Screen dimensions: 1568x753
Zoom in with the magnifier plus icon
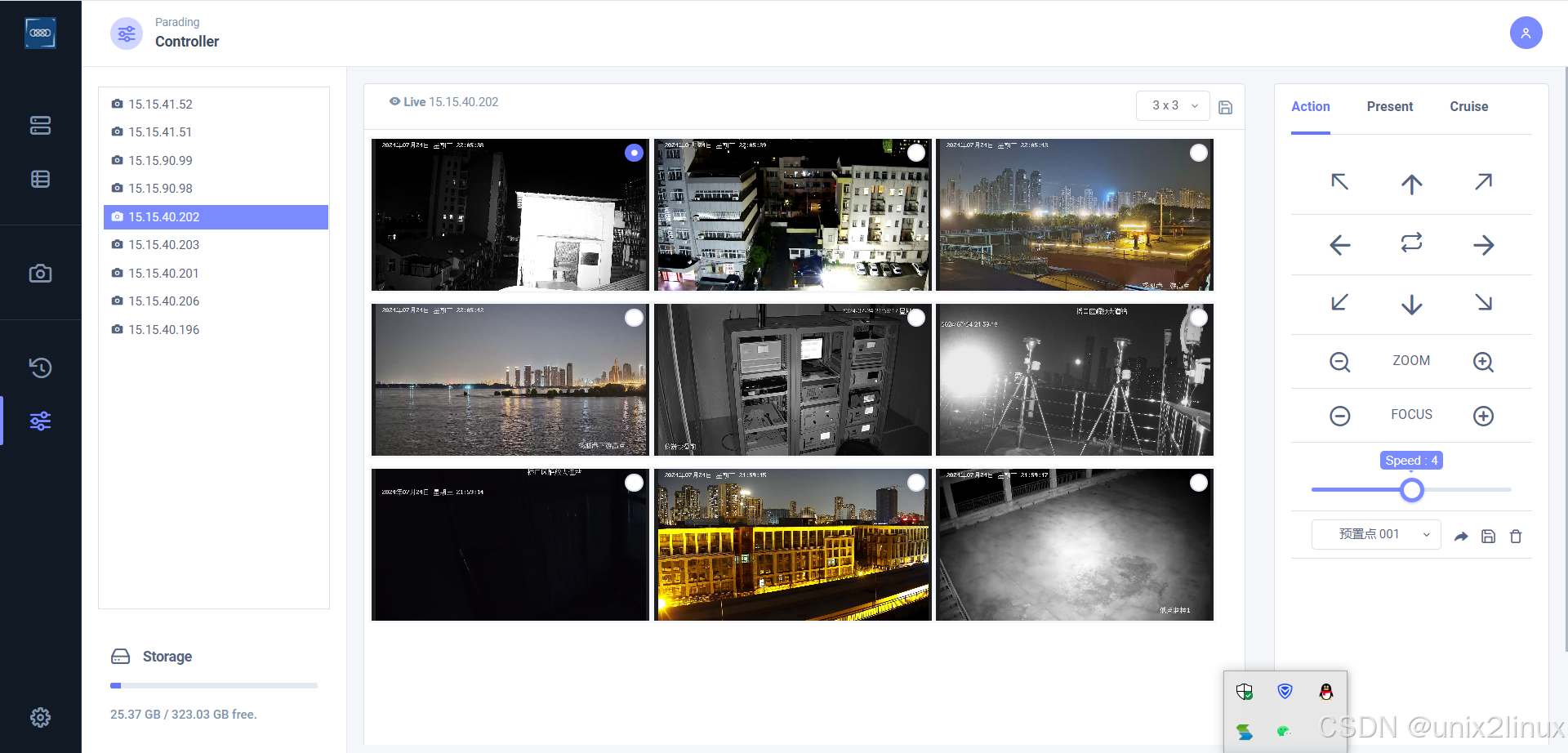pyautogui.click(x=1483, y=362)
